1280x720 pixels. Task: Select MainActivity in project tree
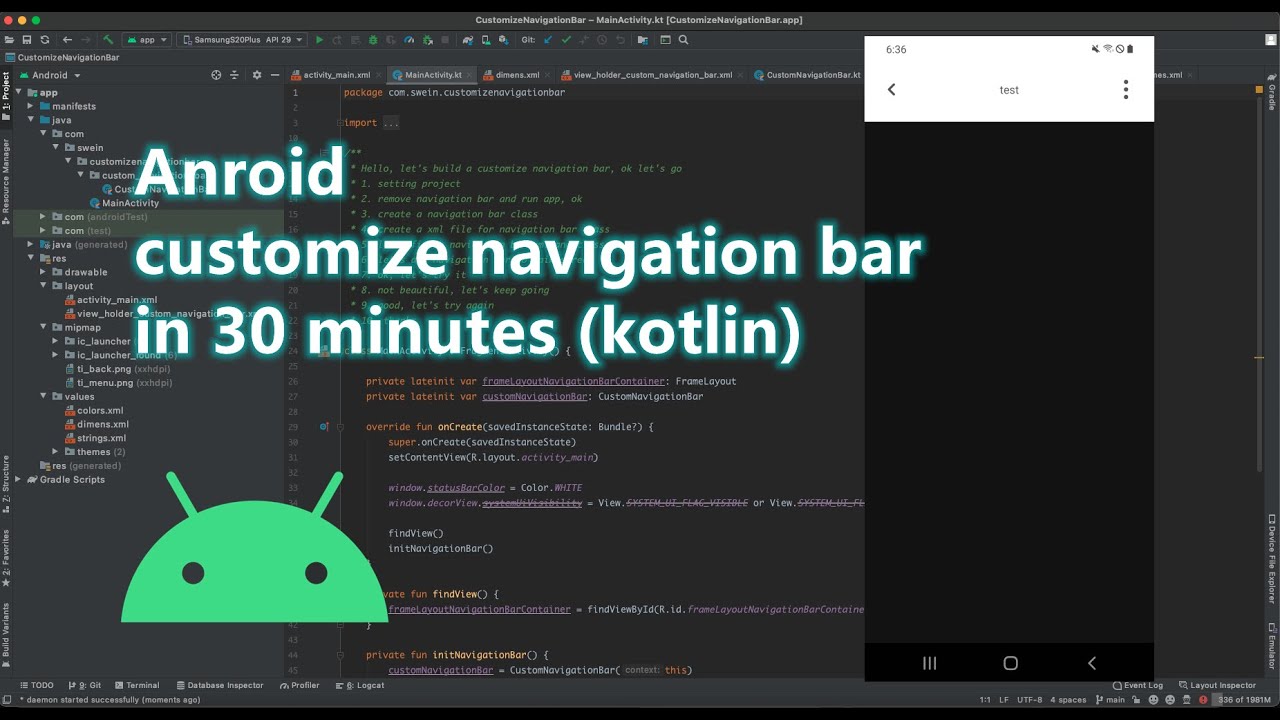130,203
